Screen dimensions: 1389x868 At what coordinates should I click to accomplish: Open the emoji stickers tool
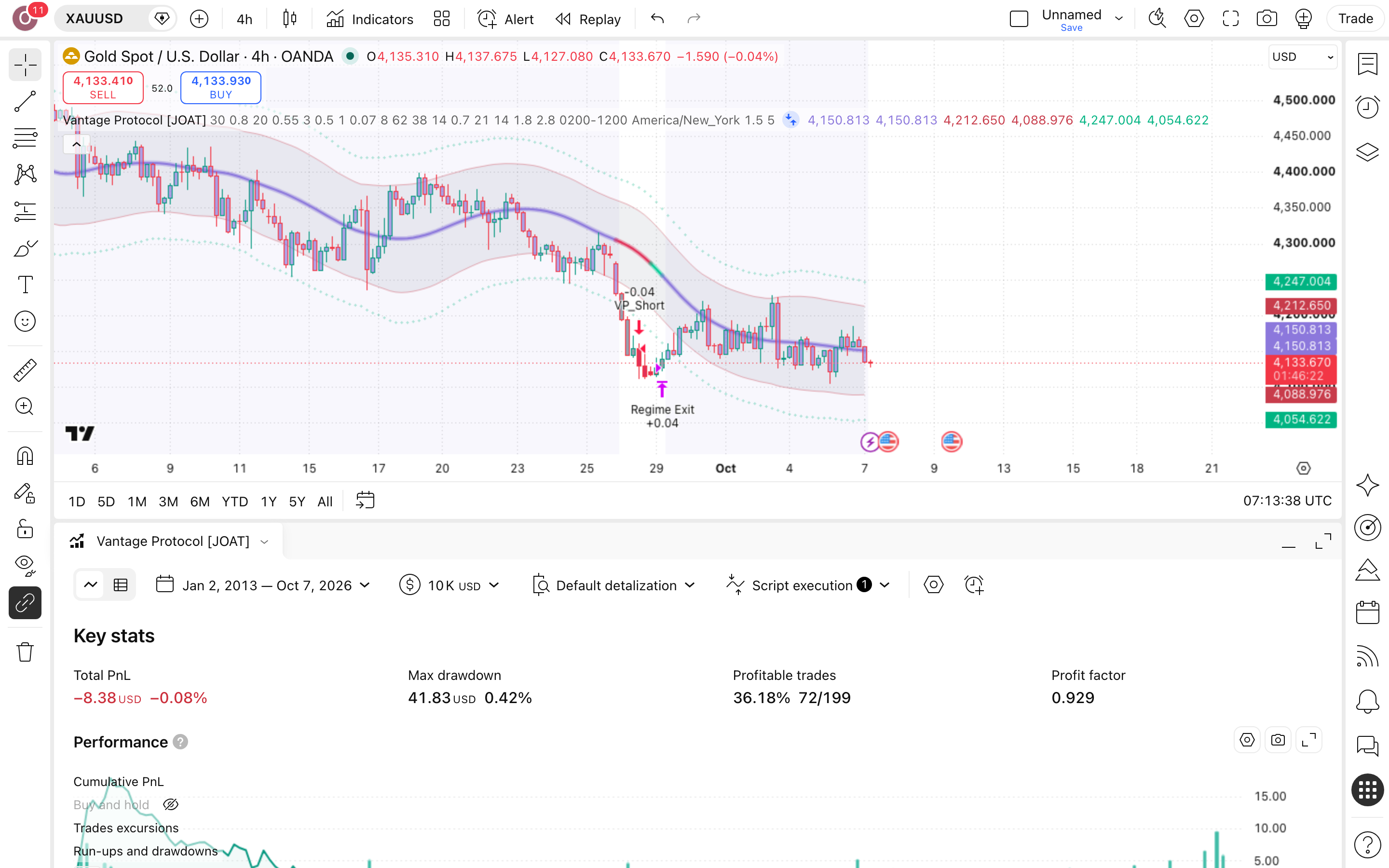[x=25, y=322]
